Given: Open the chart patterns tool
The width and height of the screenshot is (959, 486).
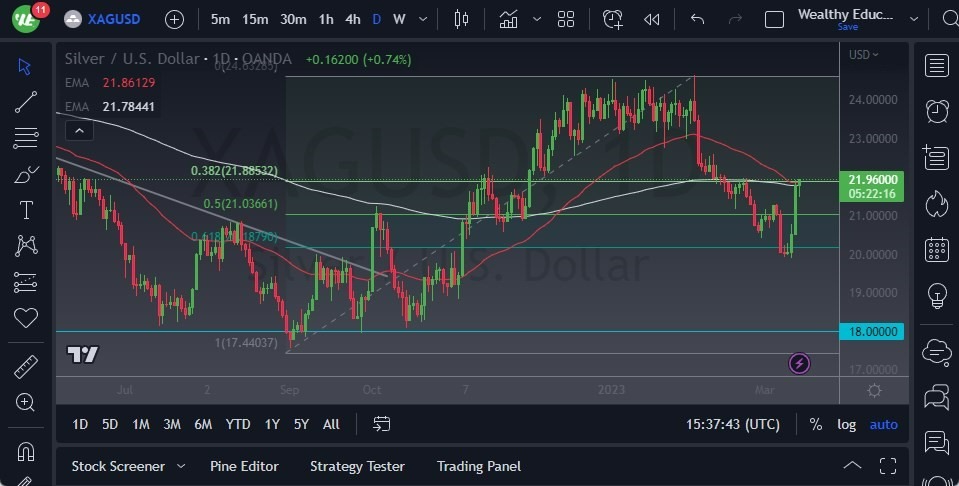Looking at the screenshot, I should point(26,246).
